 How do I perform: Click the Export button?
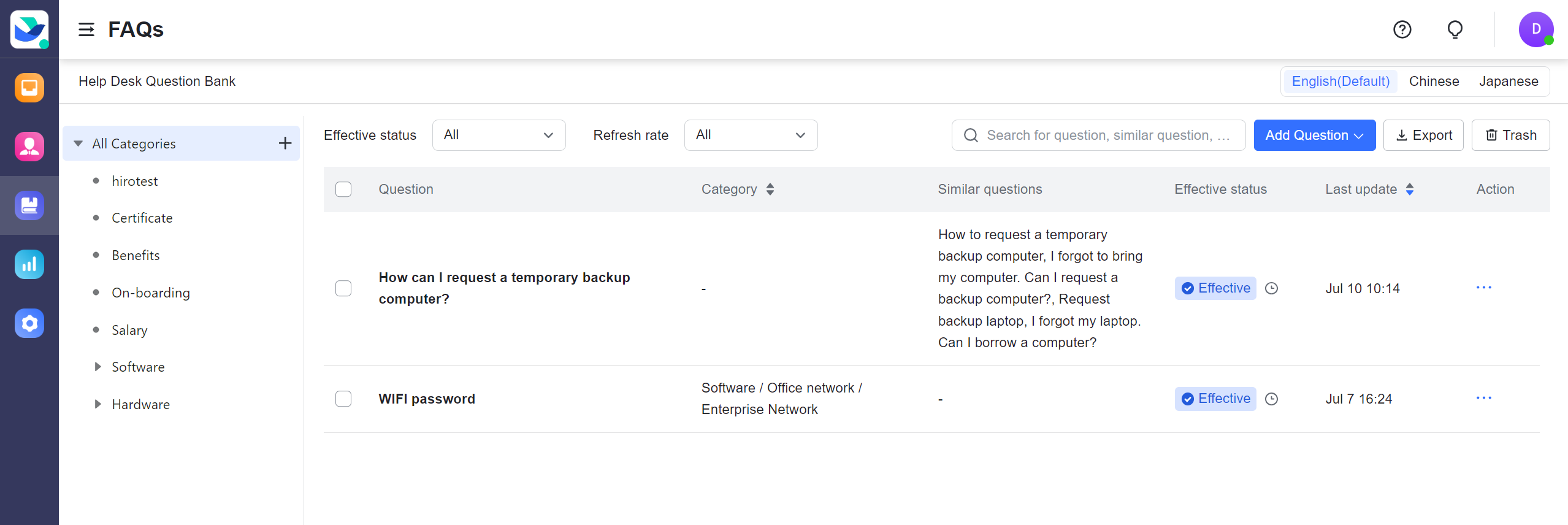(1423, 136)
